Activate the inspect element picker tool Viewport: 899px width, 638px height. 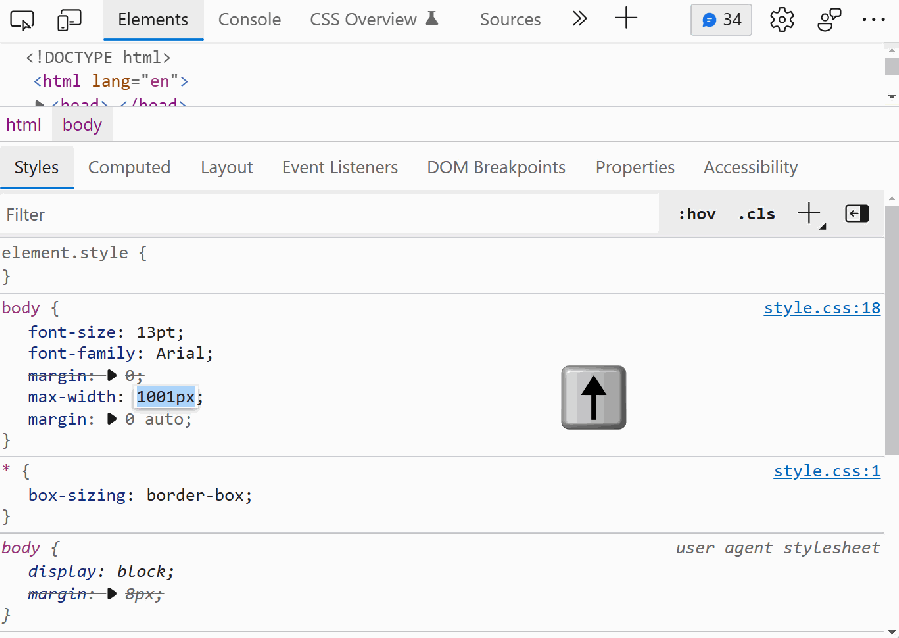22,20
